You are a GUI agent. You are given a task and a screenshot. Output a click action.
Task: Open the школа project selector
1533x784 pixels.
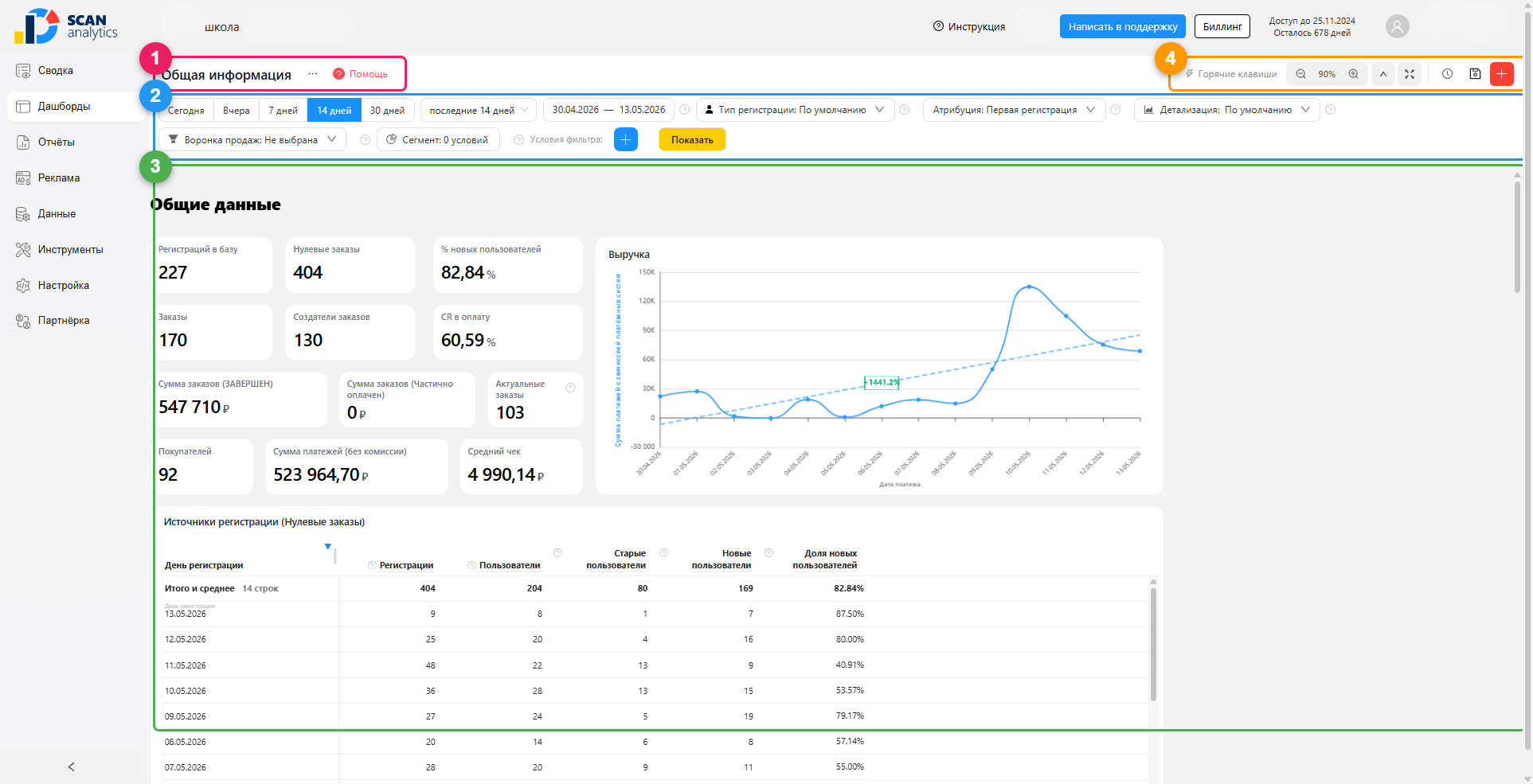tap(222, 27)
